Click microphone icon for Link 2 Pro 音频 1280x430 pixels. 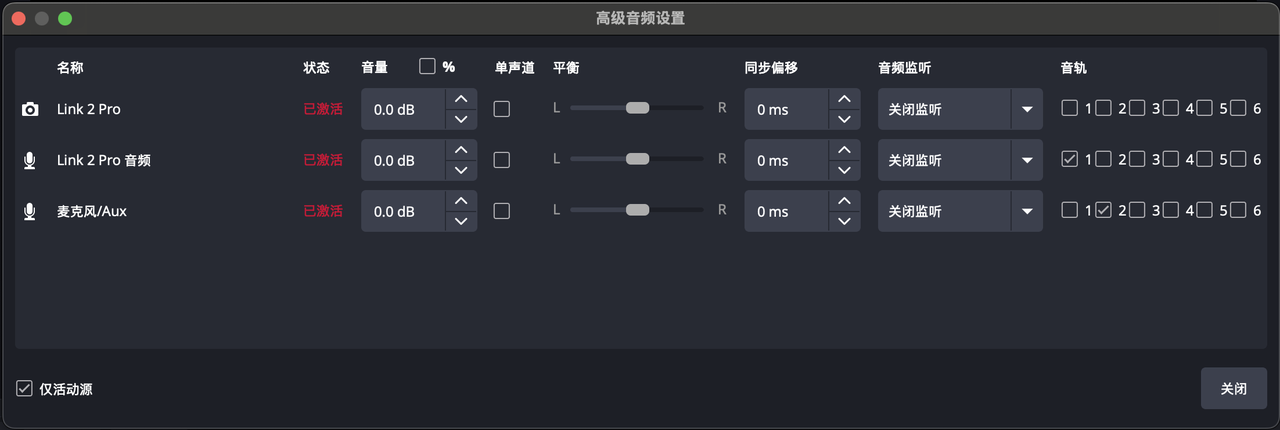(30, 160)
